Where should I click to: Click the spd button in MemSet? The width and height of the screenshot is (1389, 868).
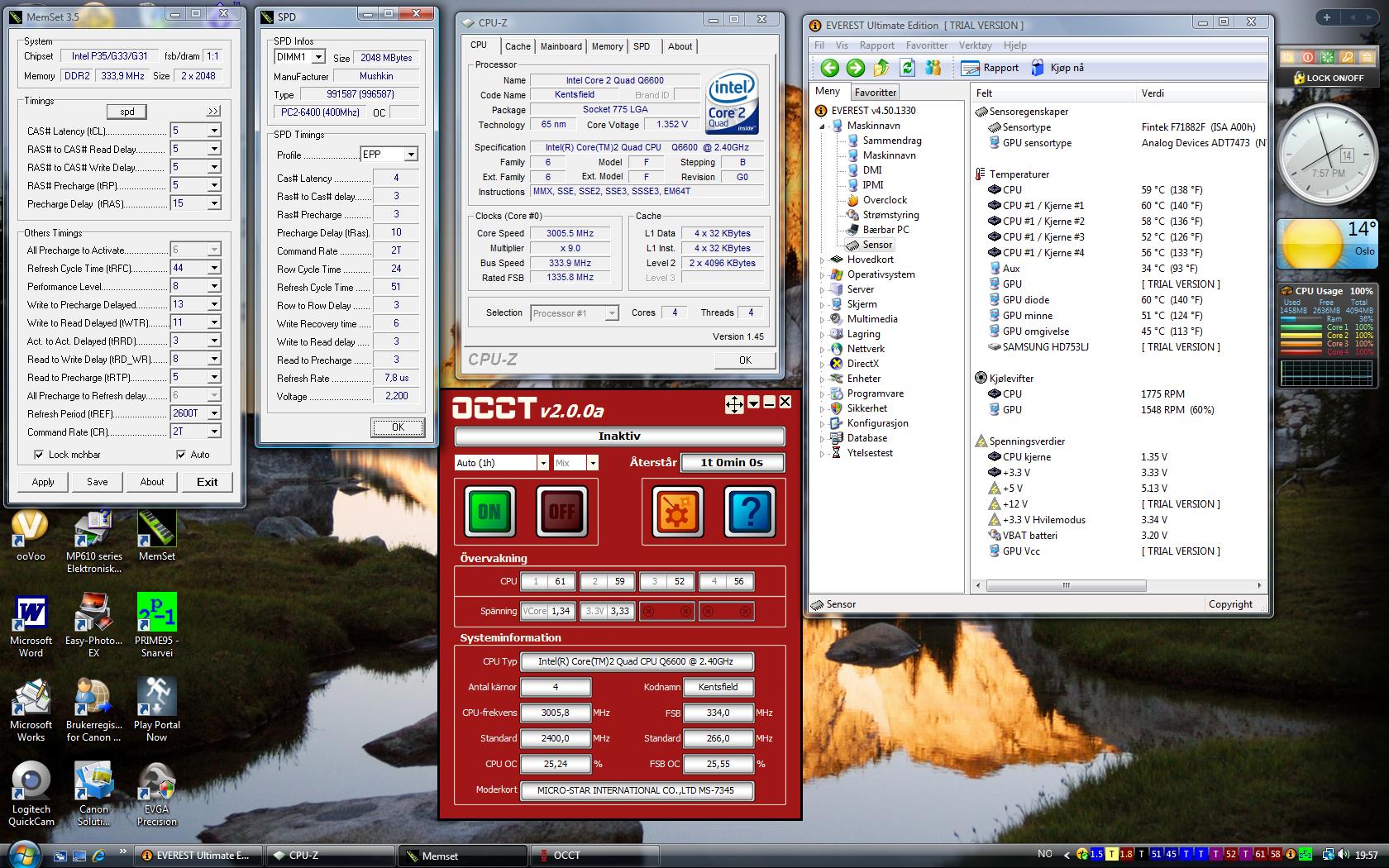(x=127, y=112)
